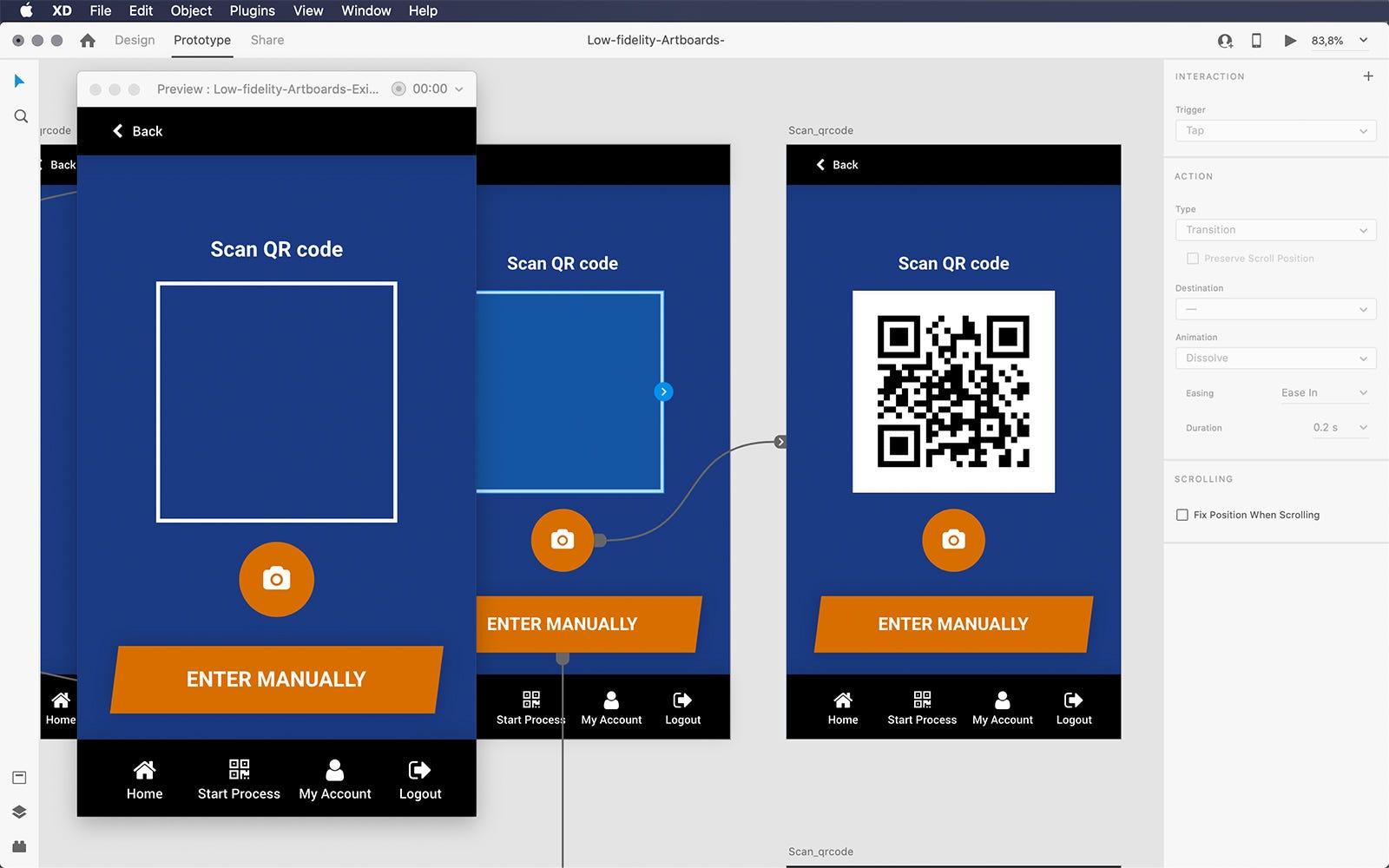
Task: Open the Object menu
Action: tap(191, 10)
